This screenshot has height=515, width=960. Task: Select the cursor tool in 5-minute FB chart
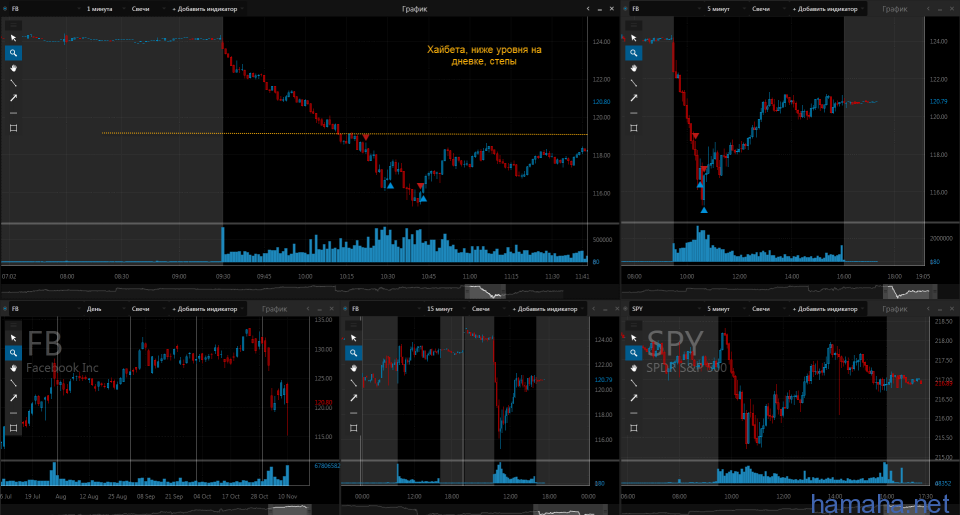click(634, 38)
